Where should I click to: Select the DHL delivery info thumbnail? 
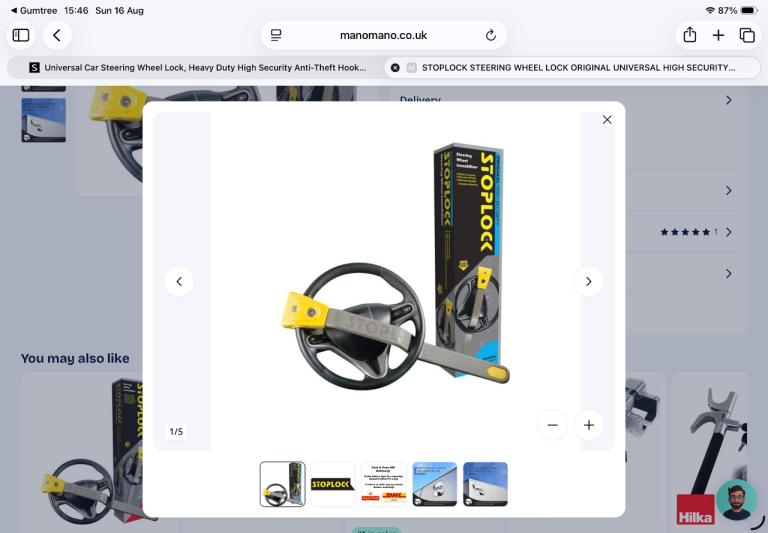click(x=384, y=484)
